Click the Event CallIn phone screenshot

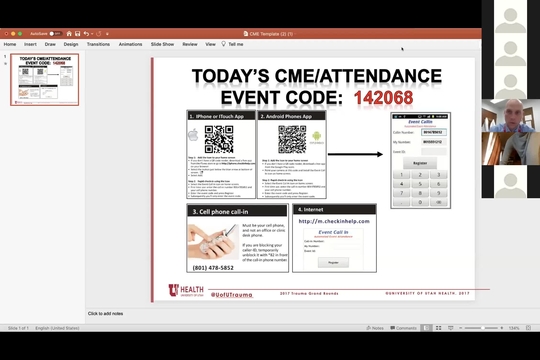pos(420,161)
